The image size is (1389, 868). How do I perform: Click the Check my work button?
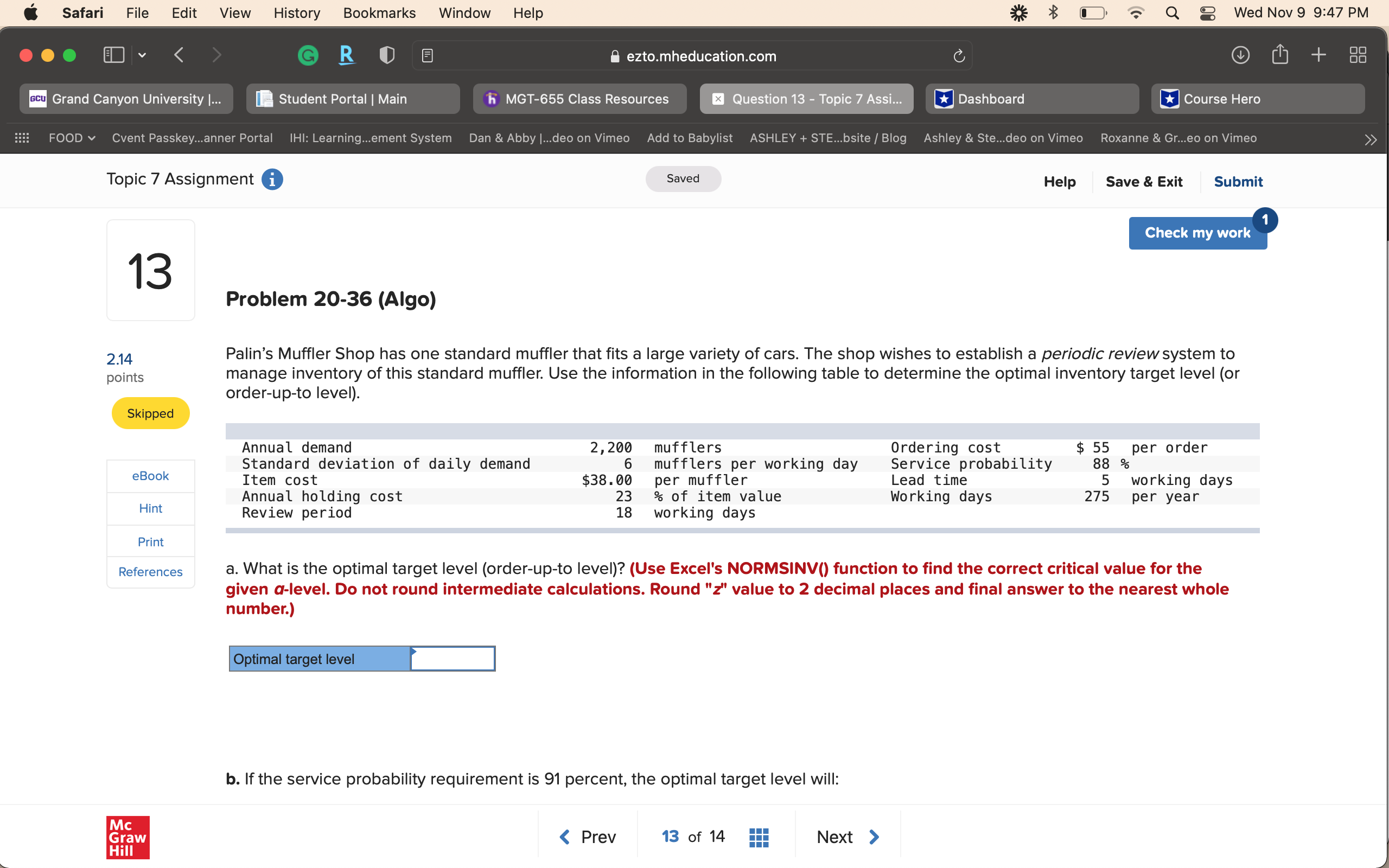(1197, 233)
